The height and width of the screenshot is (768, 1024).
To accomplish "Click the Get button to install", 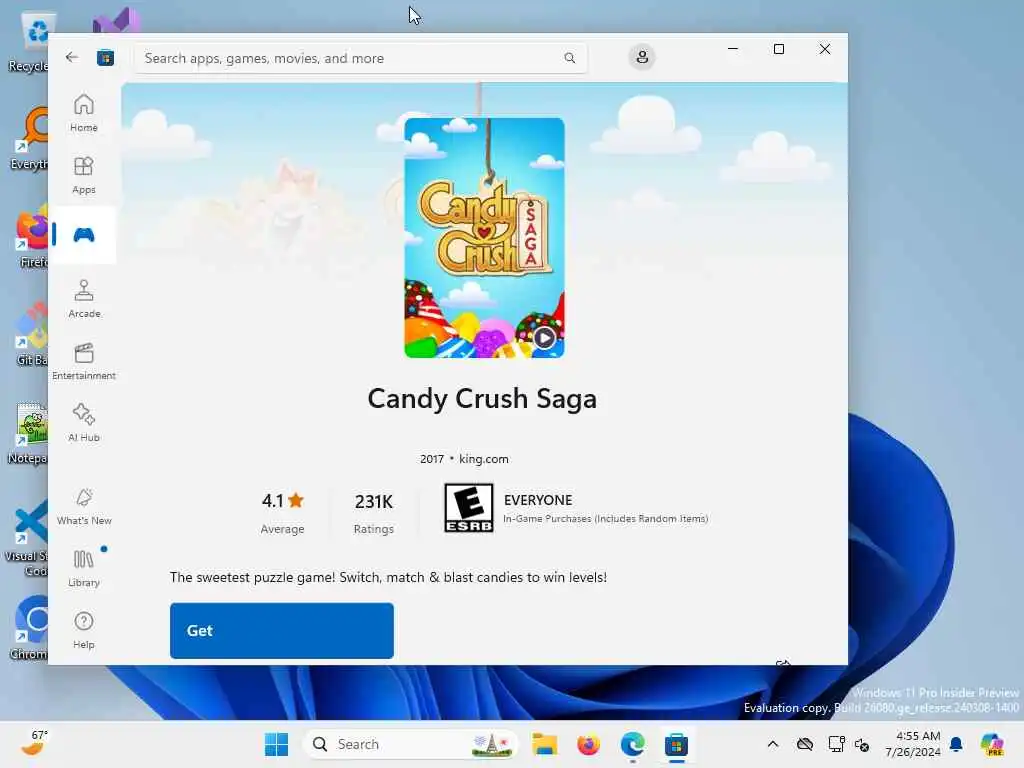I will [x=281, y=631].
